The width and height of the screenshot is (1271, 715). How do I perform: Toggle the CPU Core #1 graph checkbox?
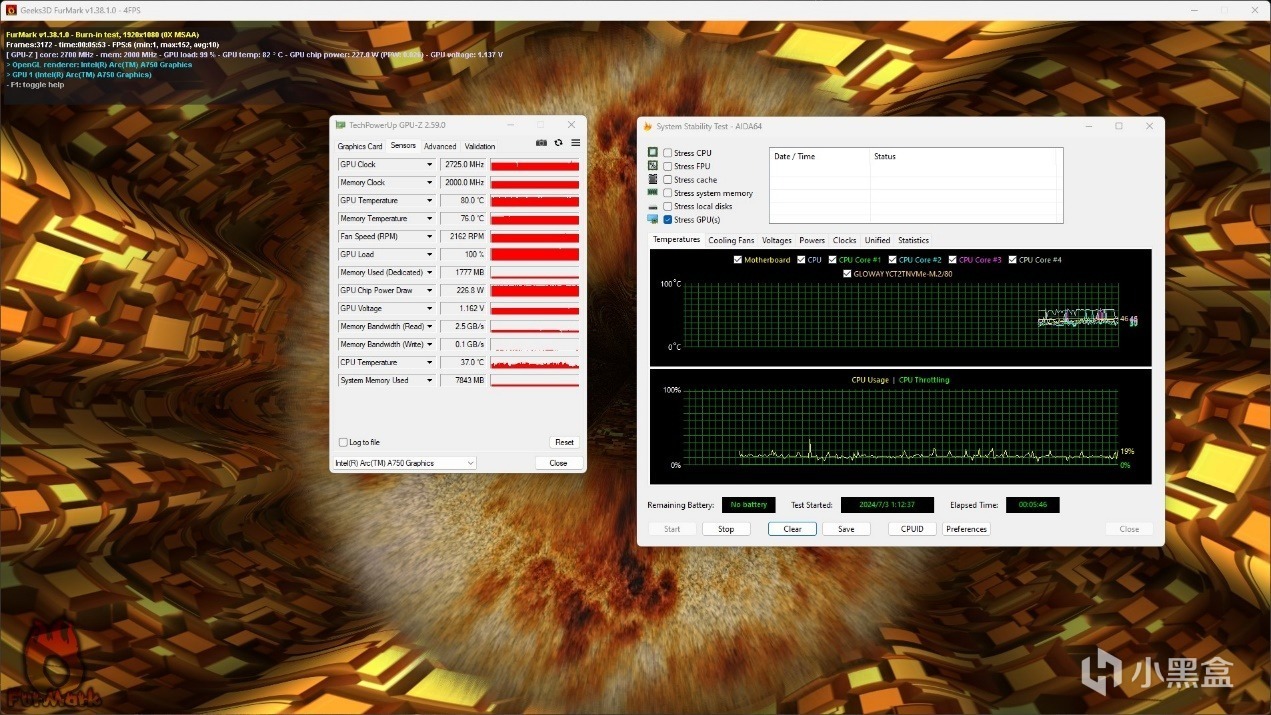tap(832, 260)
